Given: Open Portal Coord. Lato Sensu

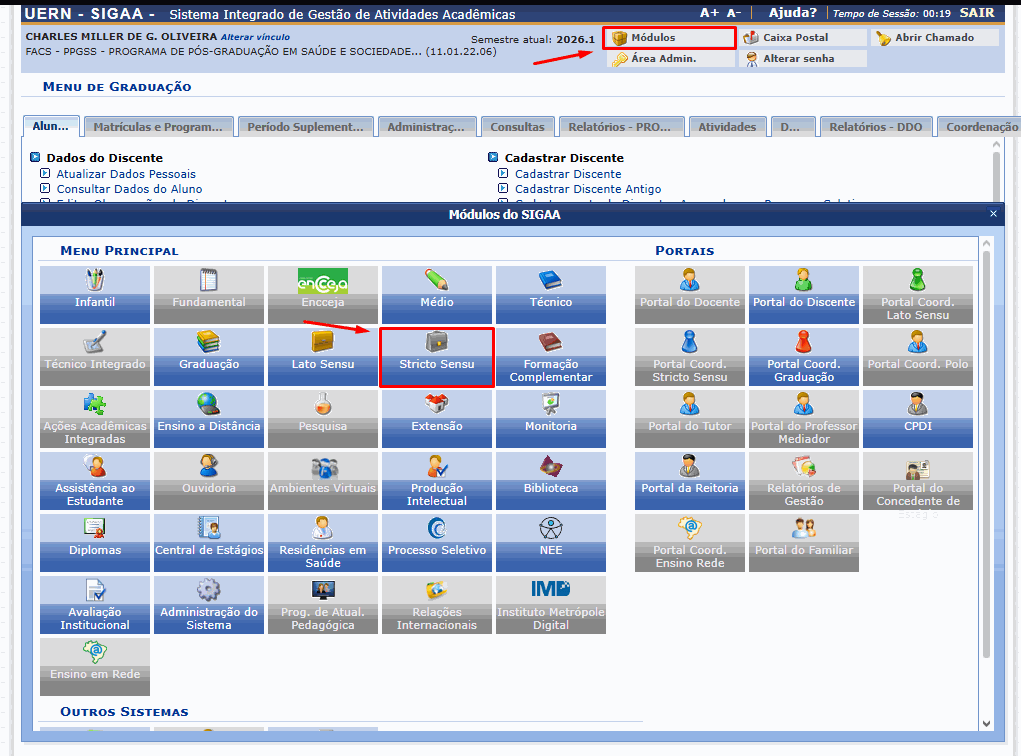Looking at the screenshot, I should pyautogui.click(x=917, y=294).
